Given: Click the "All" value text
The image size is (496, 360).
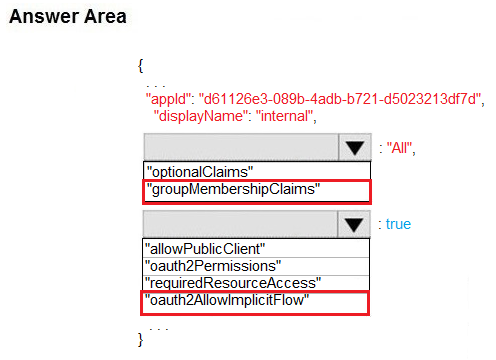Looking at the screenshot, I should pos(399,148).
